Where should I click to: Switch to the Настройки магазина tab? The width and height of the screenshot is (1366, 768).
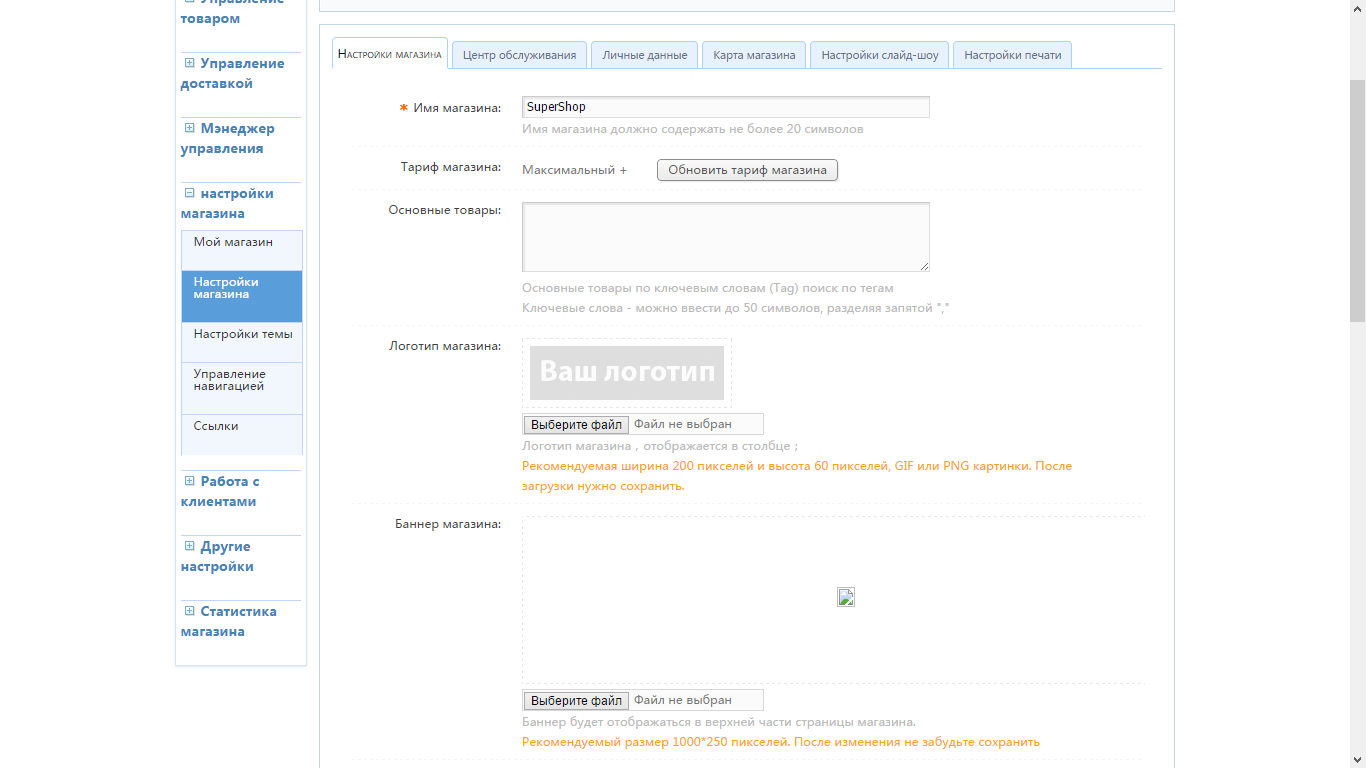pos(390,54)
